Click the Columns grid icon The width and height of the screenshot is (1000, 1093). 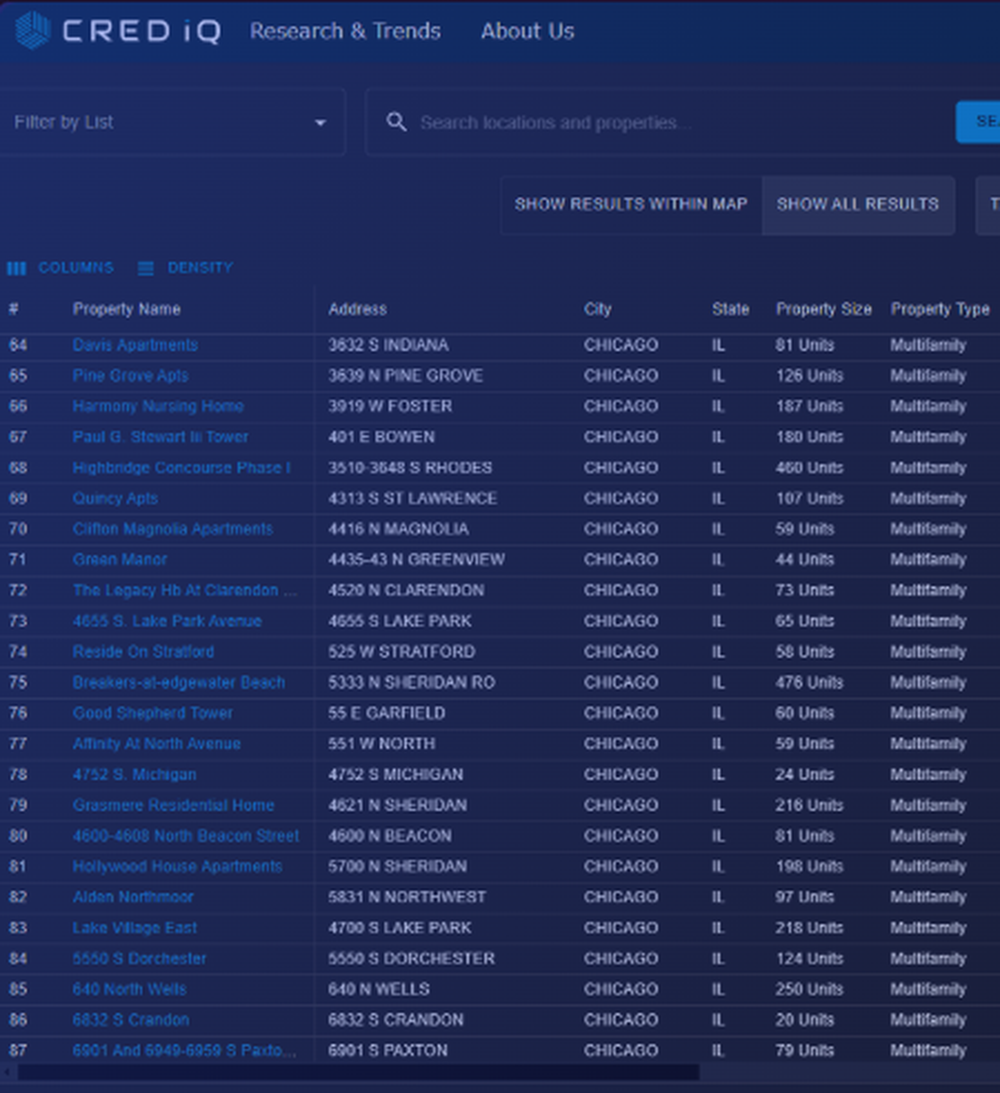point(16,268)
